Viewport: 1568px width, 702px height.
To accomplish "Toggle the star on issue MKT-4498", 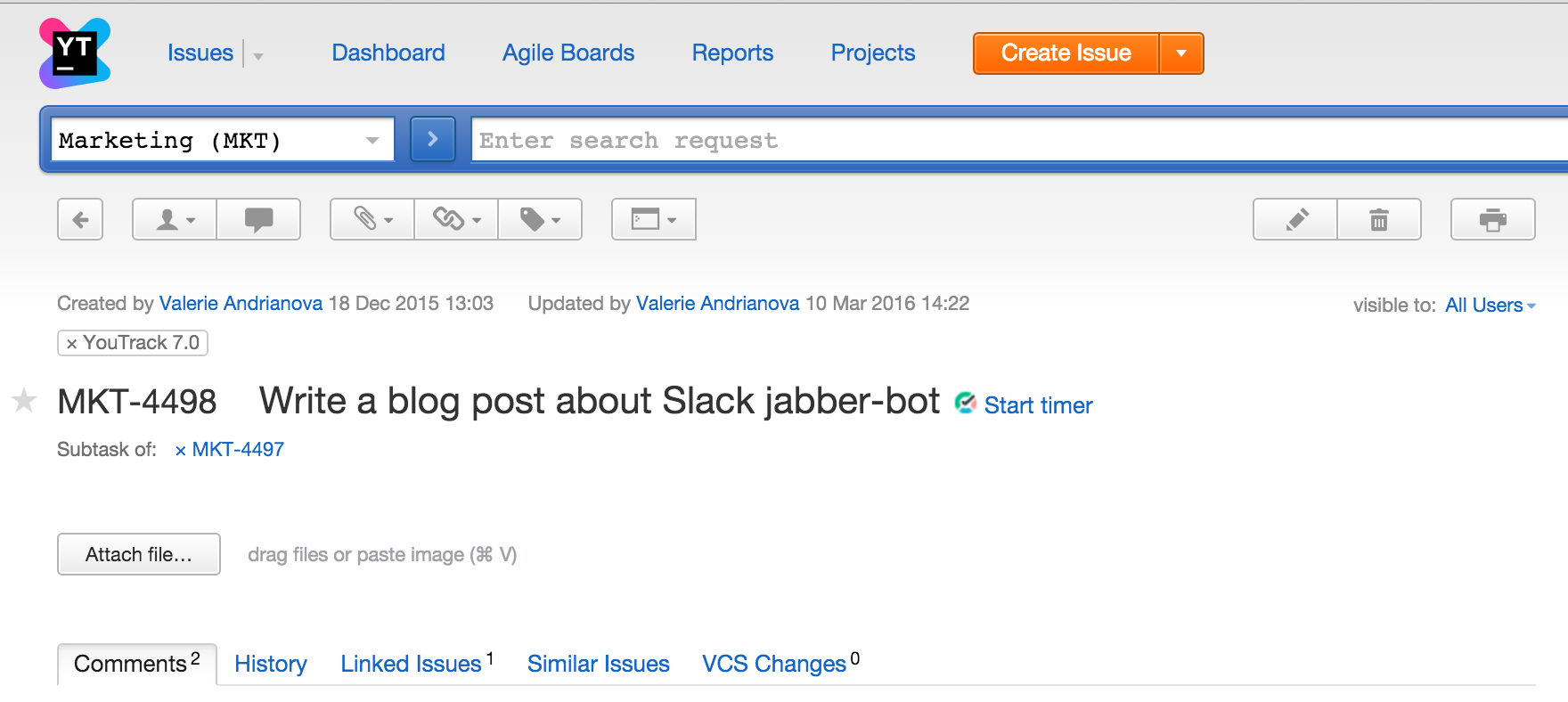I will tap(24, 401).
